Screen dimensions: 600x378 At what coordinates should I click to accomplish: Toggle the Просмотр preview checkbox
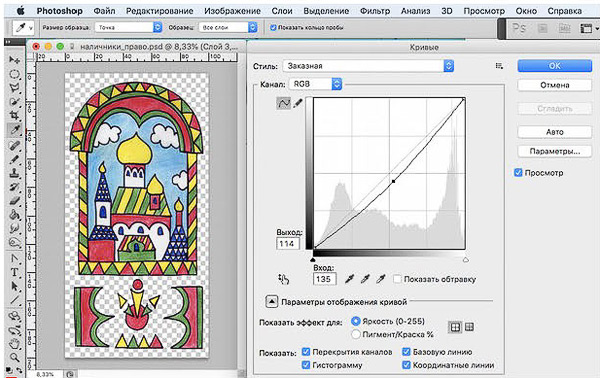click(518, 173)
